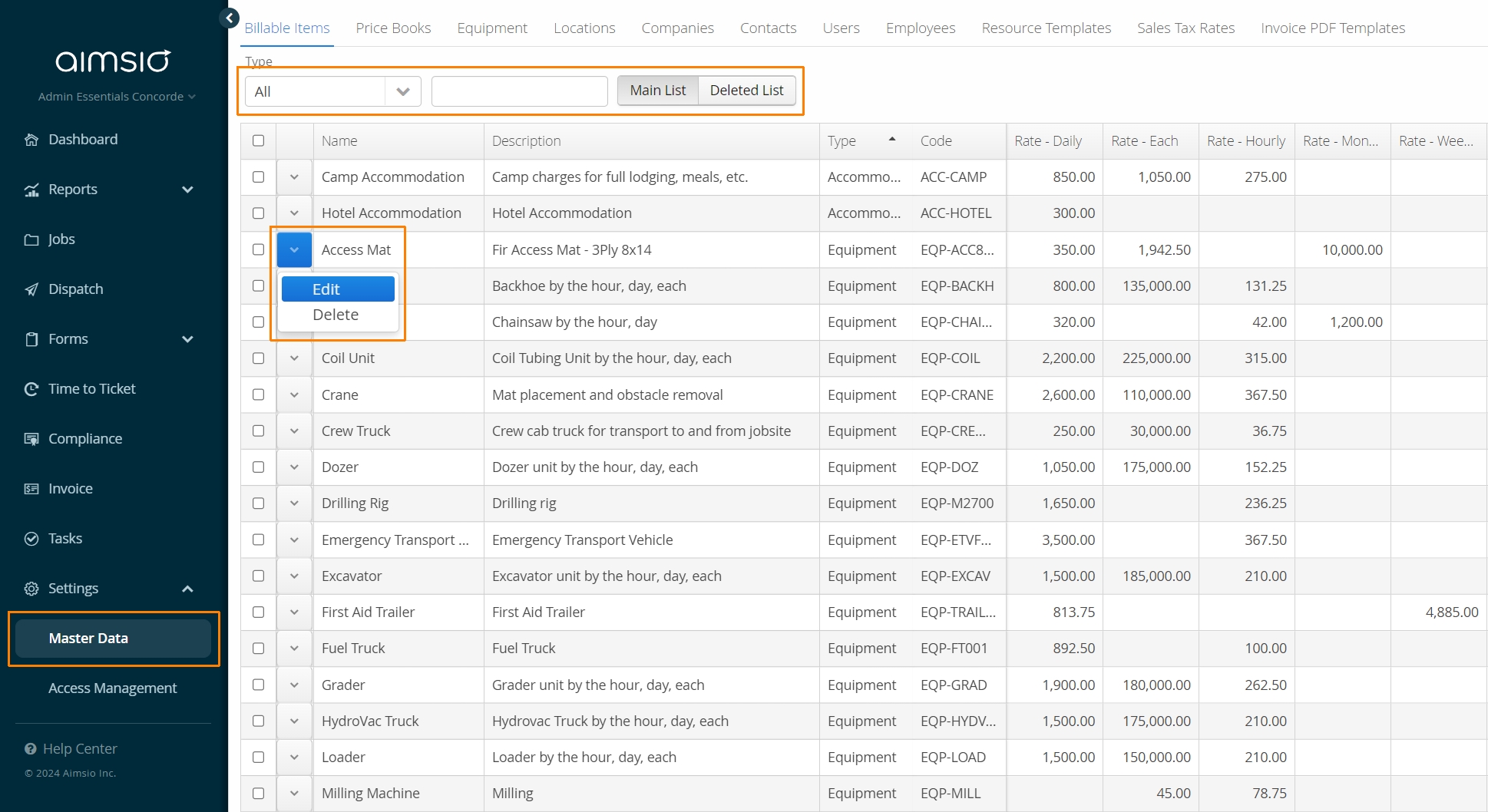Click the Billable Items tab
Screen dimensions: 1488x812
[287, 28]
